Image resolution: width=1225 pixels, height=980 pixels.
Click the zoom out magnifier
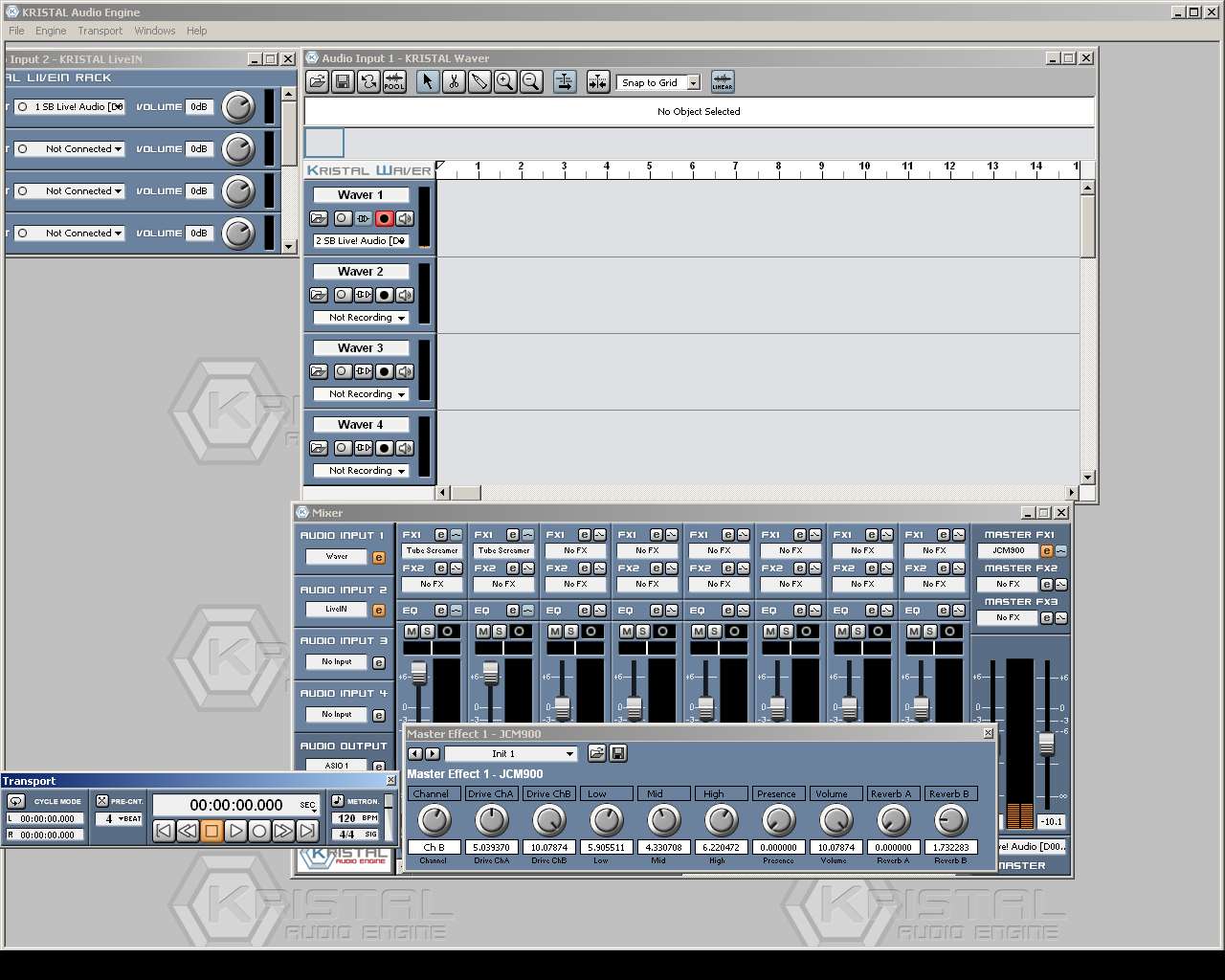[x=531, y=82]
